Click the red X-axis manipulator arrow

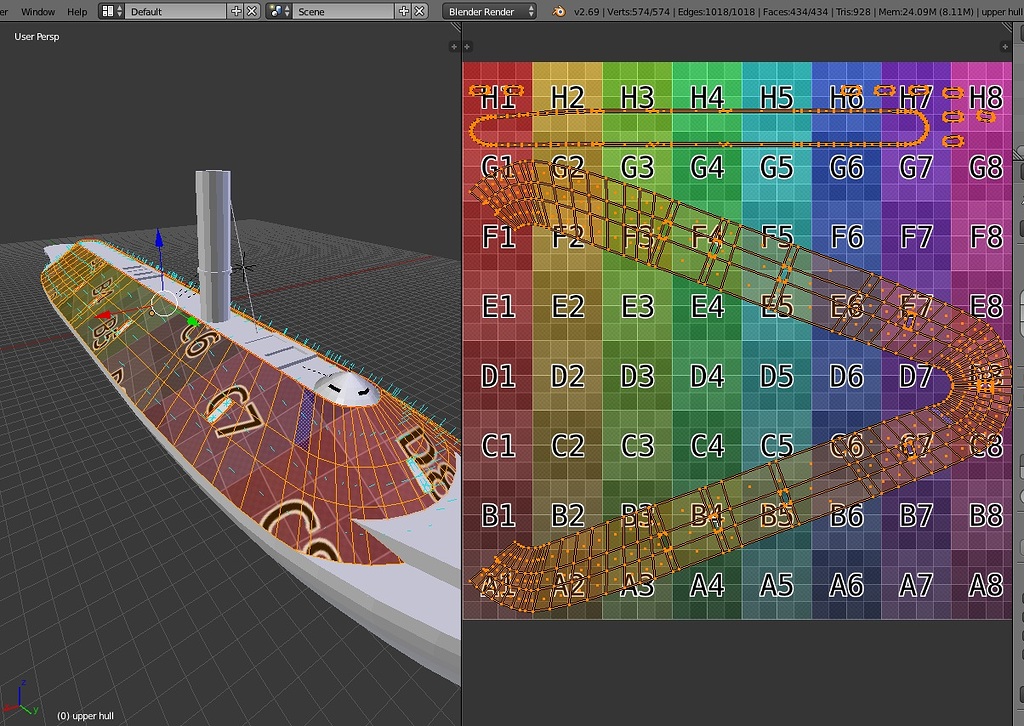click(x=104, y=316)
